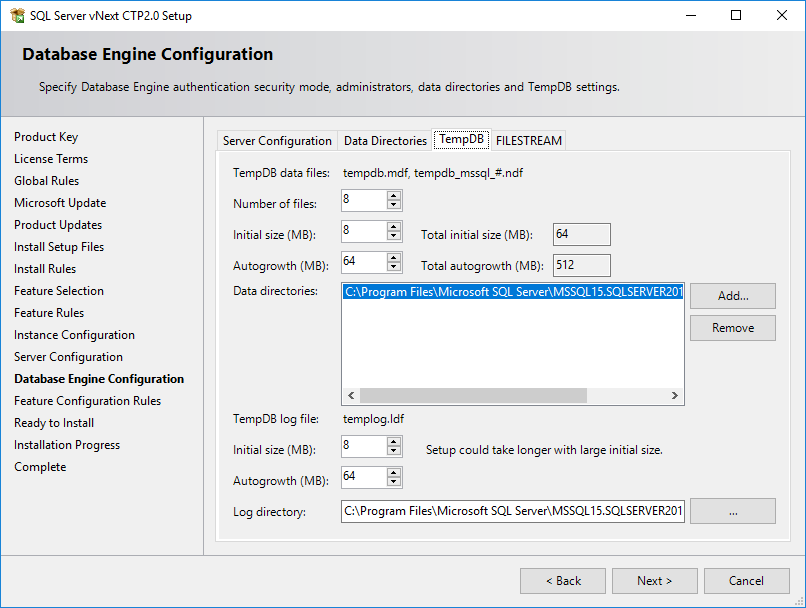Click the SQL Server icon in title bar
This screenshot has width=806, height=608.
(x=18, y=15)
